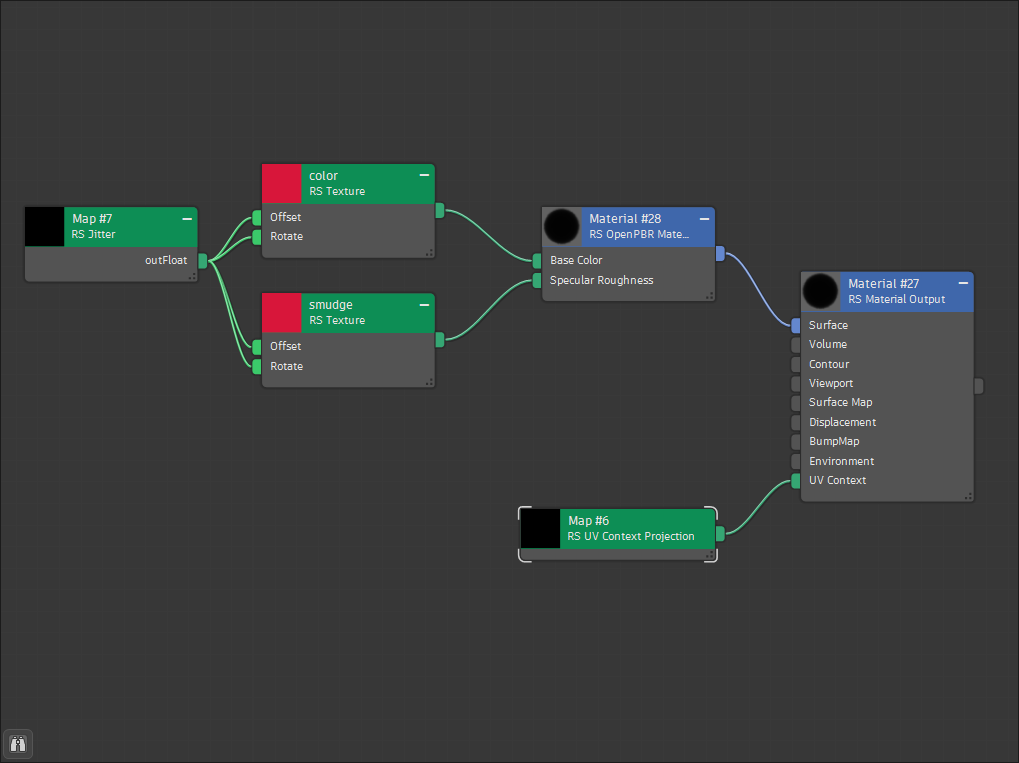The width and height of the screenshot is (1019, 763).
Task: Collapse the Material #28 OpenPBR node
Action: click(704, 218)
